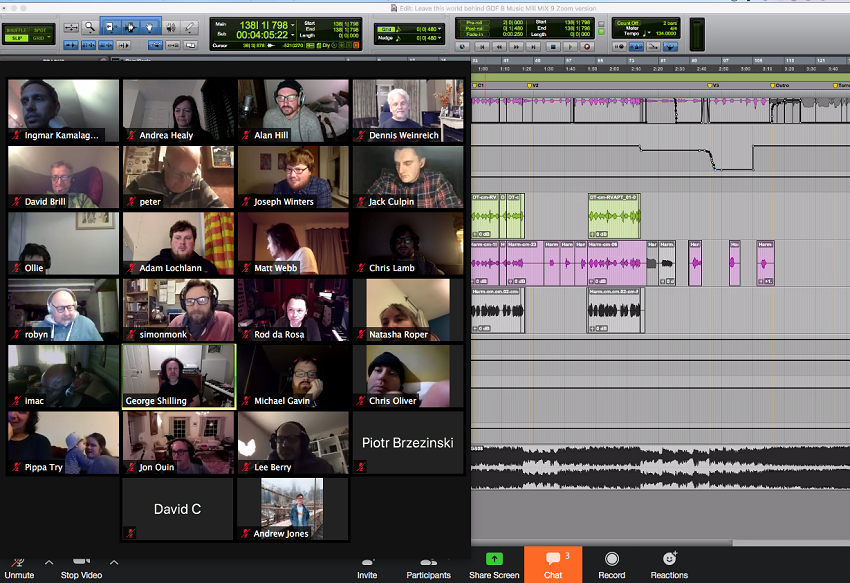Toggle the metronome click button

[636, 47]
